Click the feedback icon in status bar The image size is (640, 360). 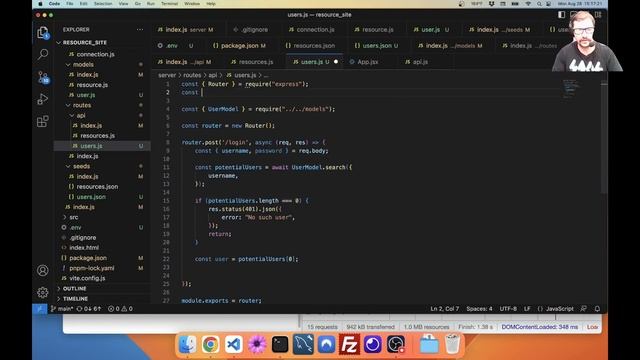tap(584, 309)
